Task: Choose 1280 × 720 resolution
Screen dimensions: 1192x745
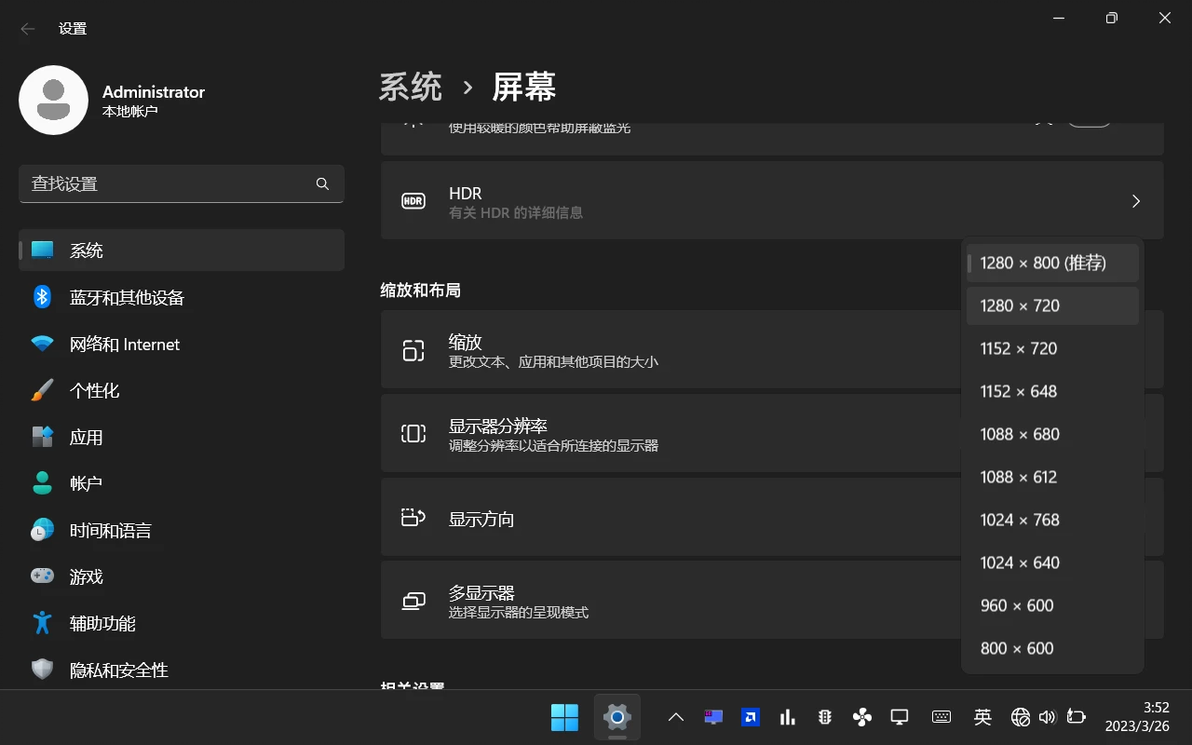Action: pyautogui.click(x=1052, y=306)
